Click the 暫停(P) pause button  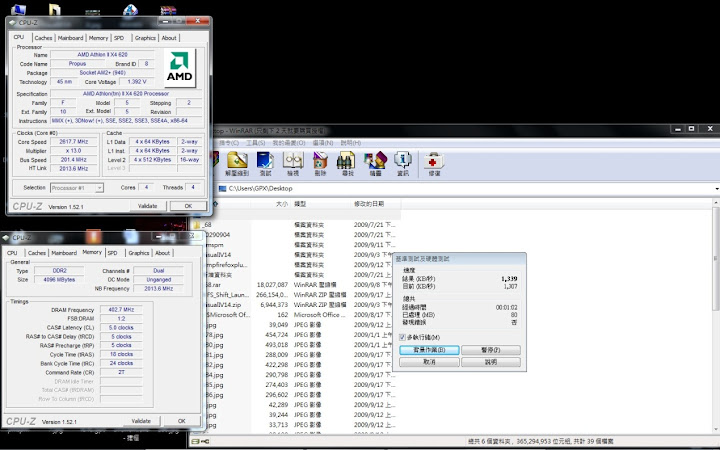pyautogui.click(x=491, y=350)
